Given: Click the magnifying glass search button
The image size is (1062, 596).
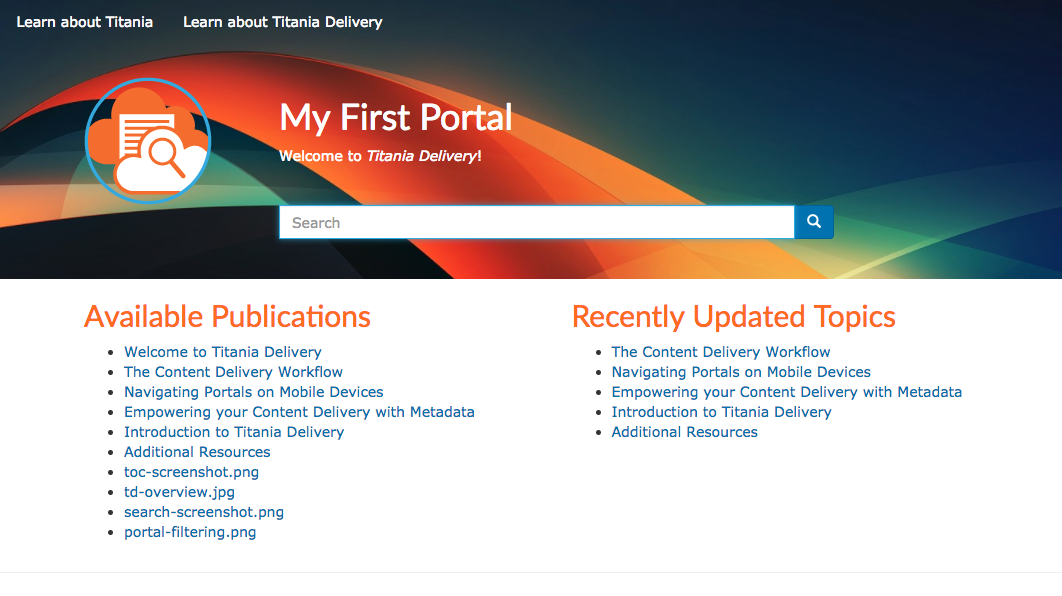Looking at the screenshot, I should pyautogui.click(x=813, y=222).
